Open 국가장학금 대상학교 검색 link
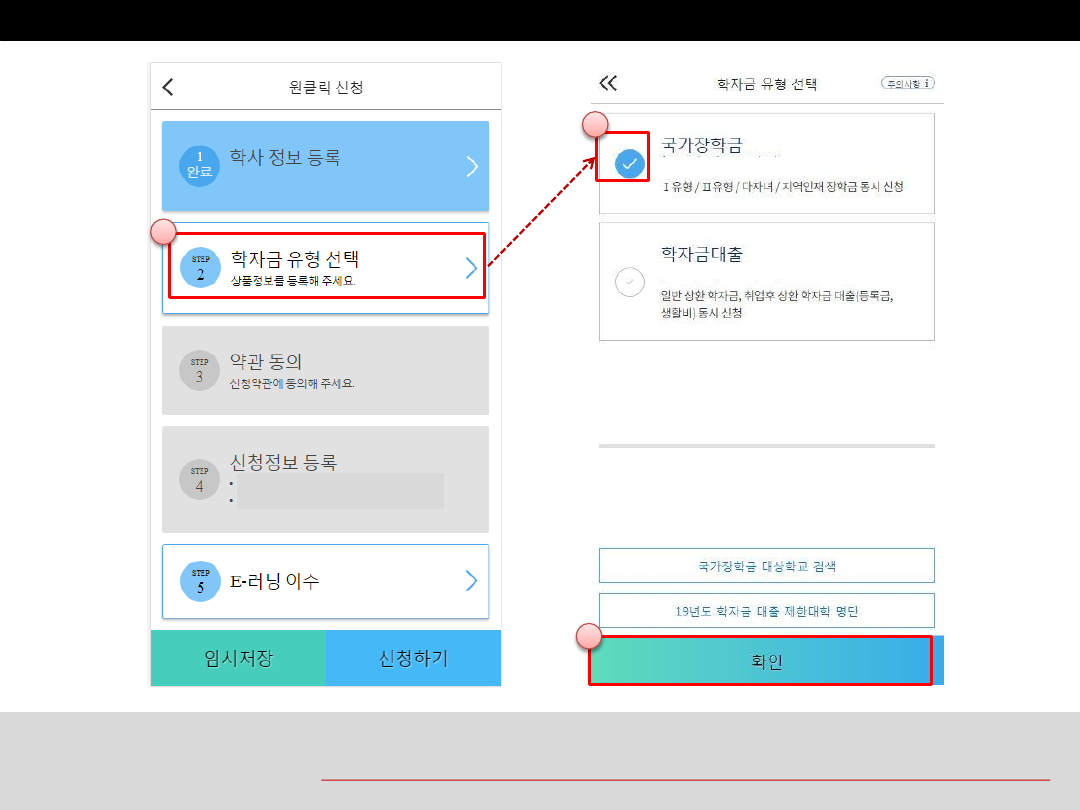 point(766,565)
